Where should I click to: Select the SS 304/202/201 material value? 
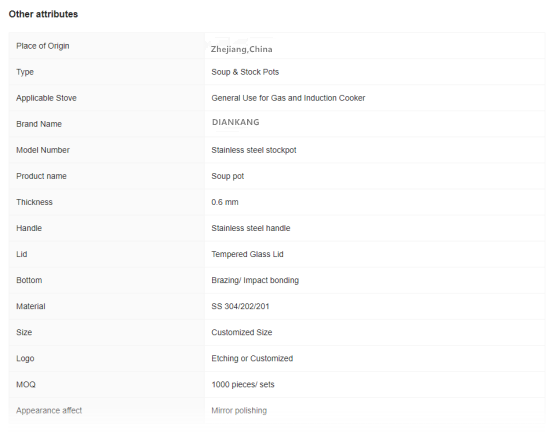point(240,306)
